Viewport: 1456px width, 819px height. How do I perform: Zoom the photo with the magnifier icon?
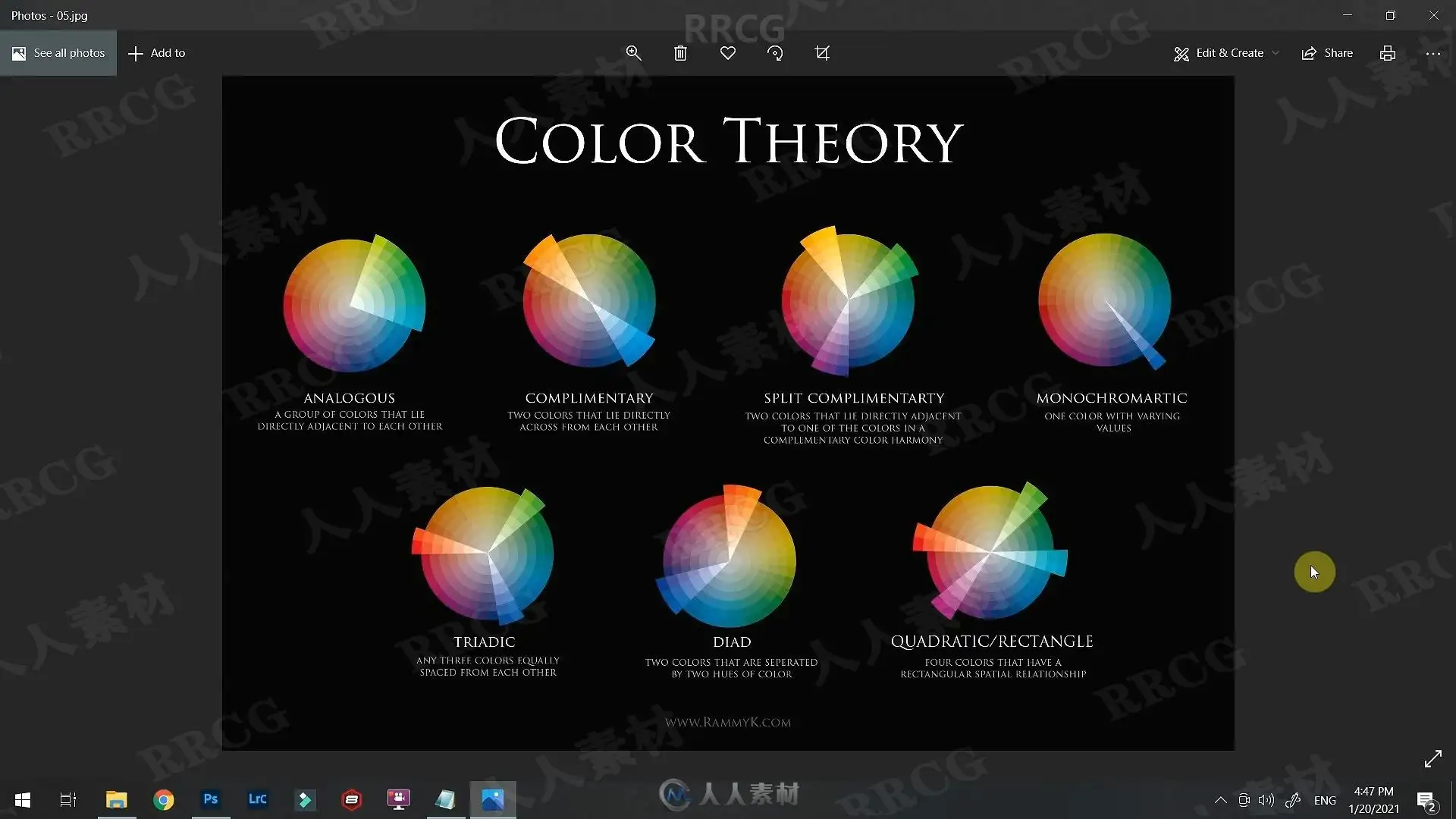coord(633,53)
